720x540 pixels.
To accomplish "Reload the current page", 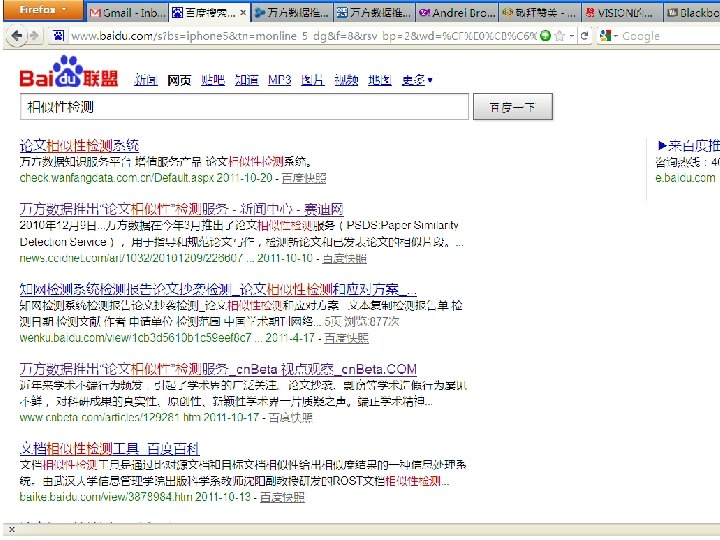I will (584, 36).
